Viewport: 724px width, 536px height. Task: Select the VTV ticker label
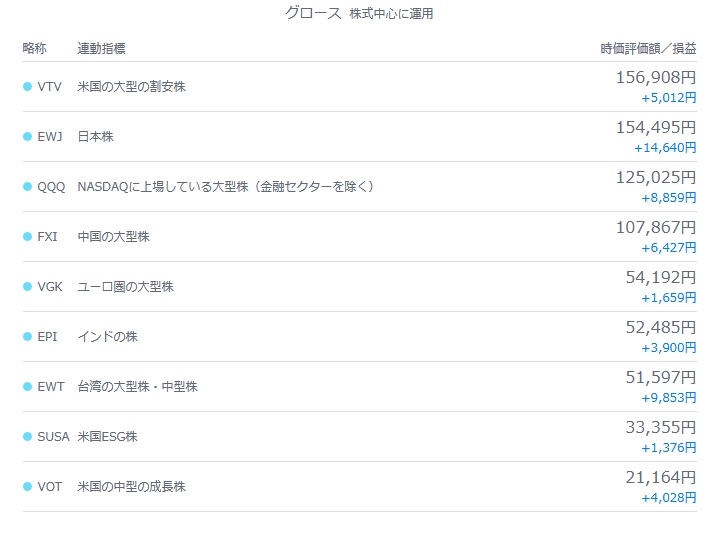tap(49, 87)
